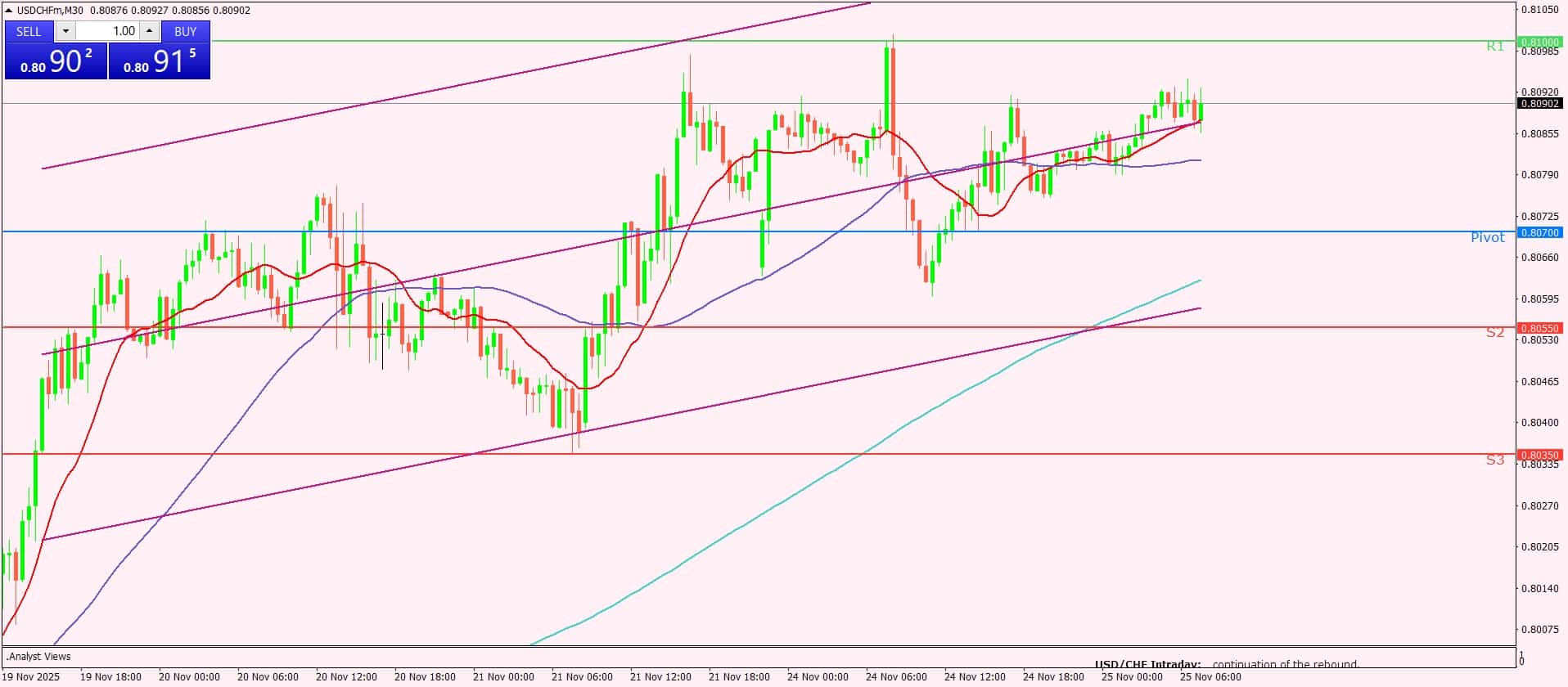Image resolution: width=1568 pixels, height=687 pixels.
Task: Click the 24 Nov 18:00 time label
Action: (1053, 676)
